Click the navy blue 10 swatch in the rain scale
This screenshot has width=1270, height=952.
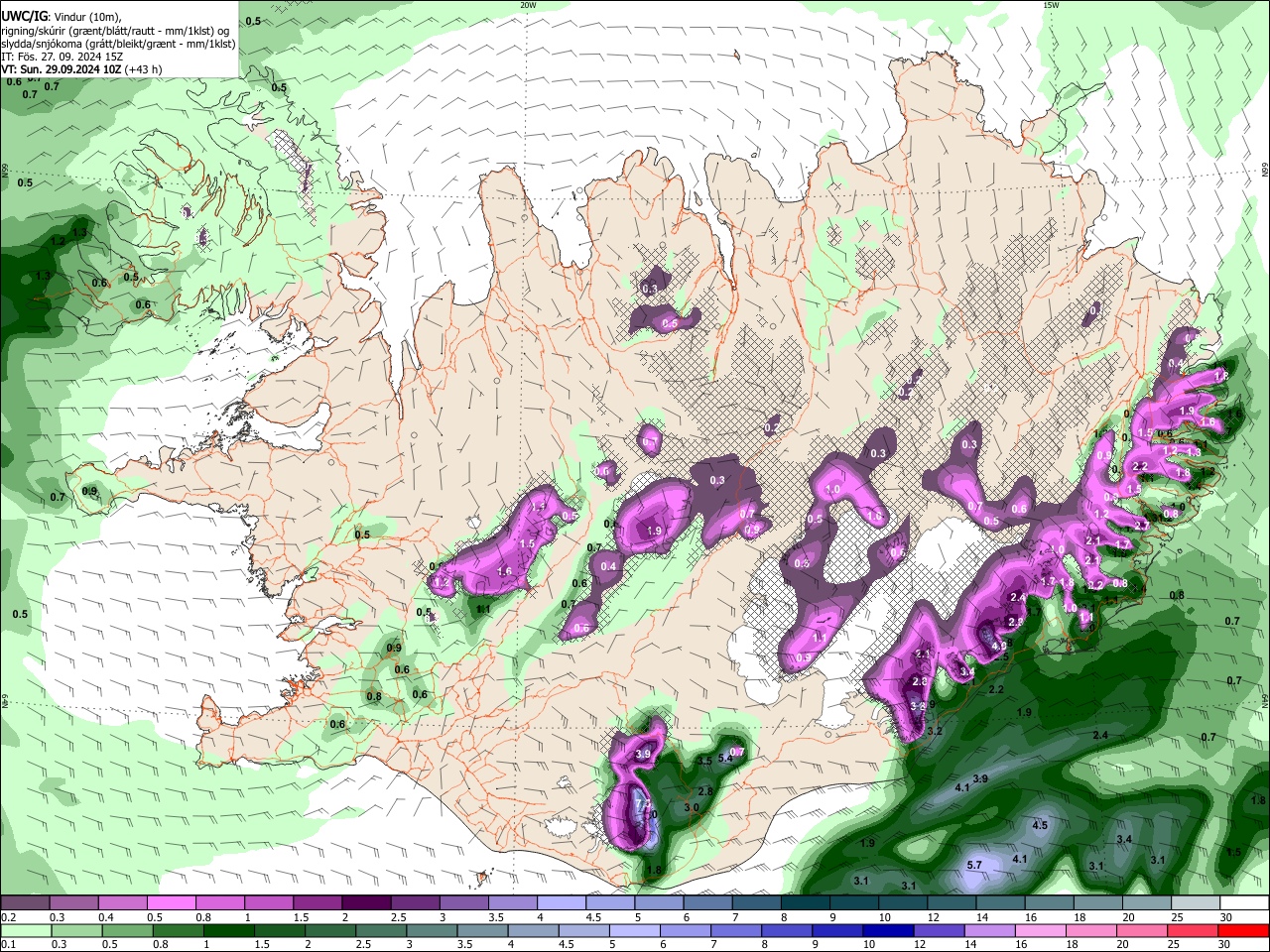[887, 930]
